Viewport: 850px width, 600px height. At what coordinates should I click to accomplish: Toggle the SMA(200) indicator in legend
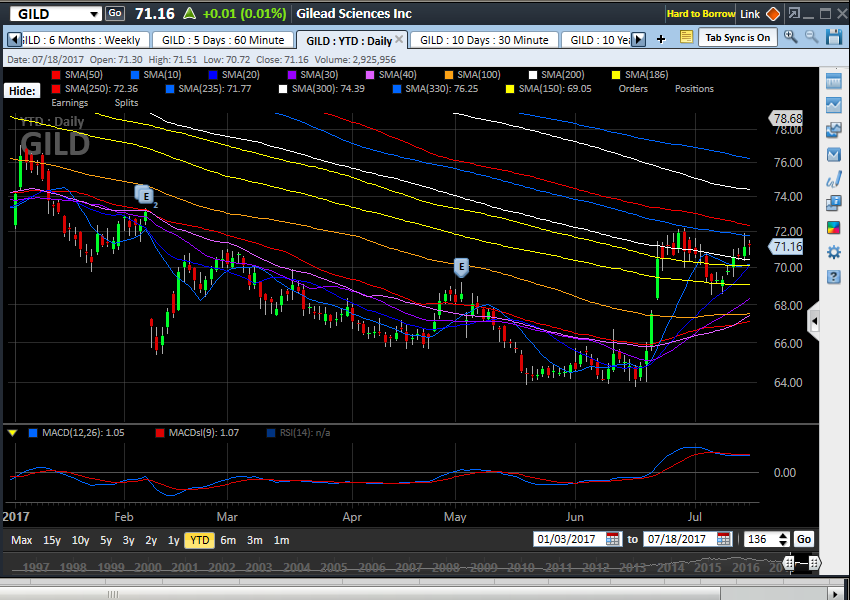pyautogui.click(x=556, y=75)
